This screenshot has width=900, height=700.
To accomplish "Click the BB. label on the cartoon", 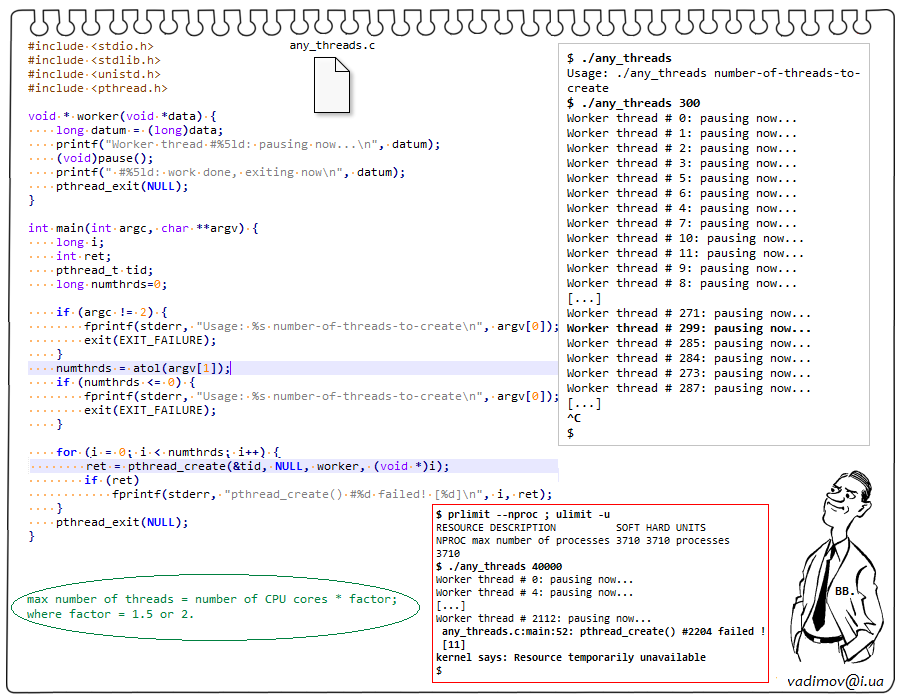I will pyautogui.click(x=843, y=591).
